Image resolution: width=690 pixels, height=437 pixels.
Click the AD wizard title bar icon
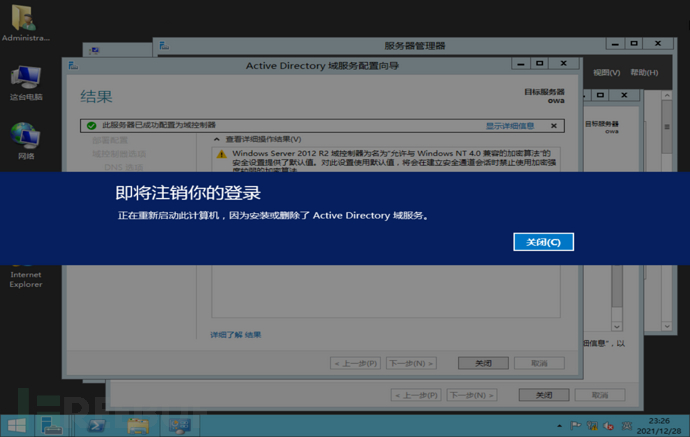73,66
